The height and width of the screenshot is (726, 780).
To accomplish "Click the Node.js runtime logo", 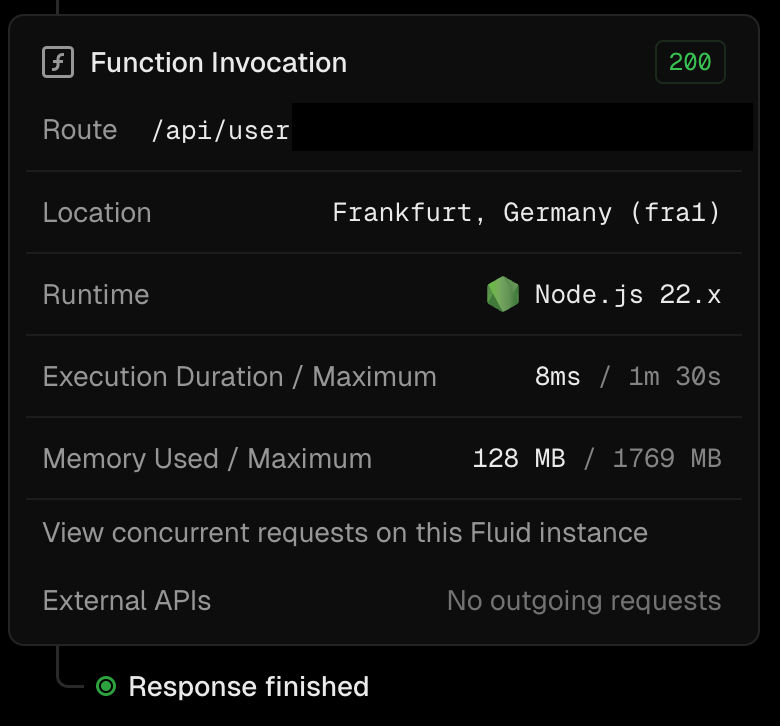I will 503,295.
